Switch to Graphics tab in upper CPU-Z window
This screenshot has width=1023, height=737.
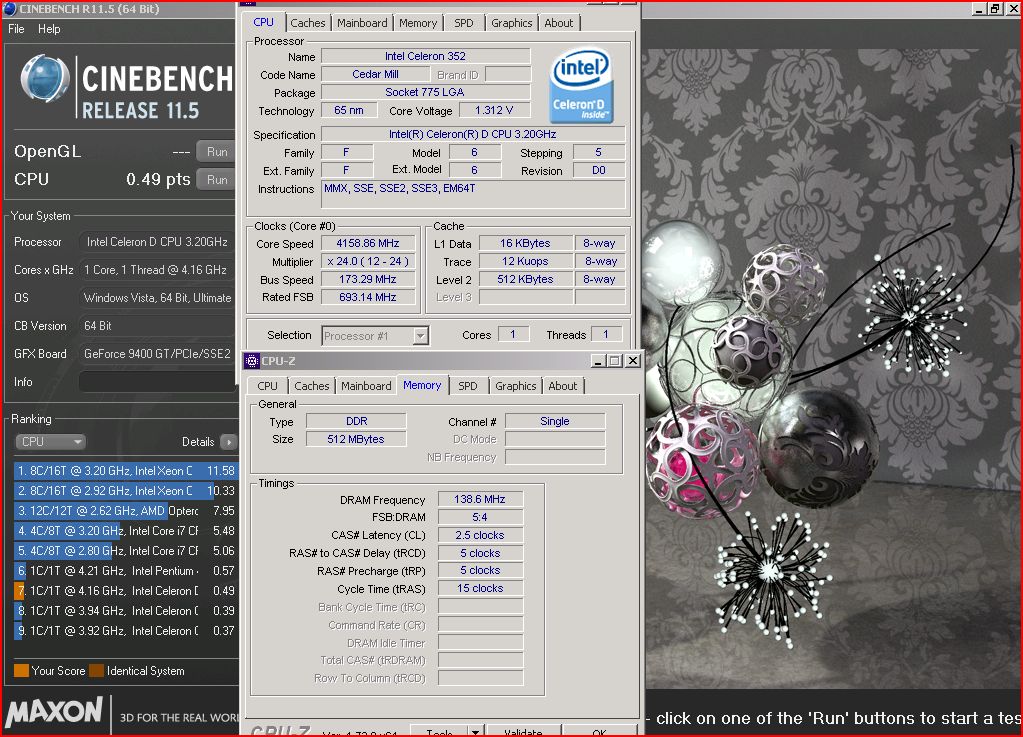512,23
